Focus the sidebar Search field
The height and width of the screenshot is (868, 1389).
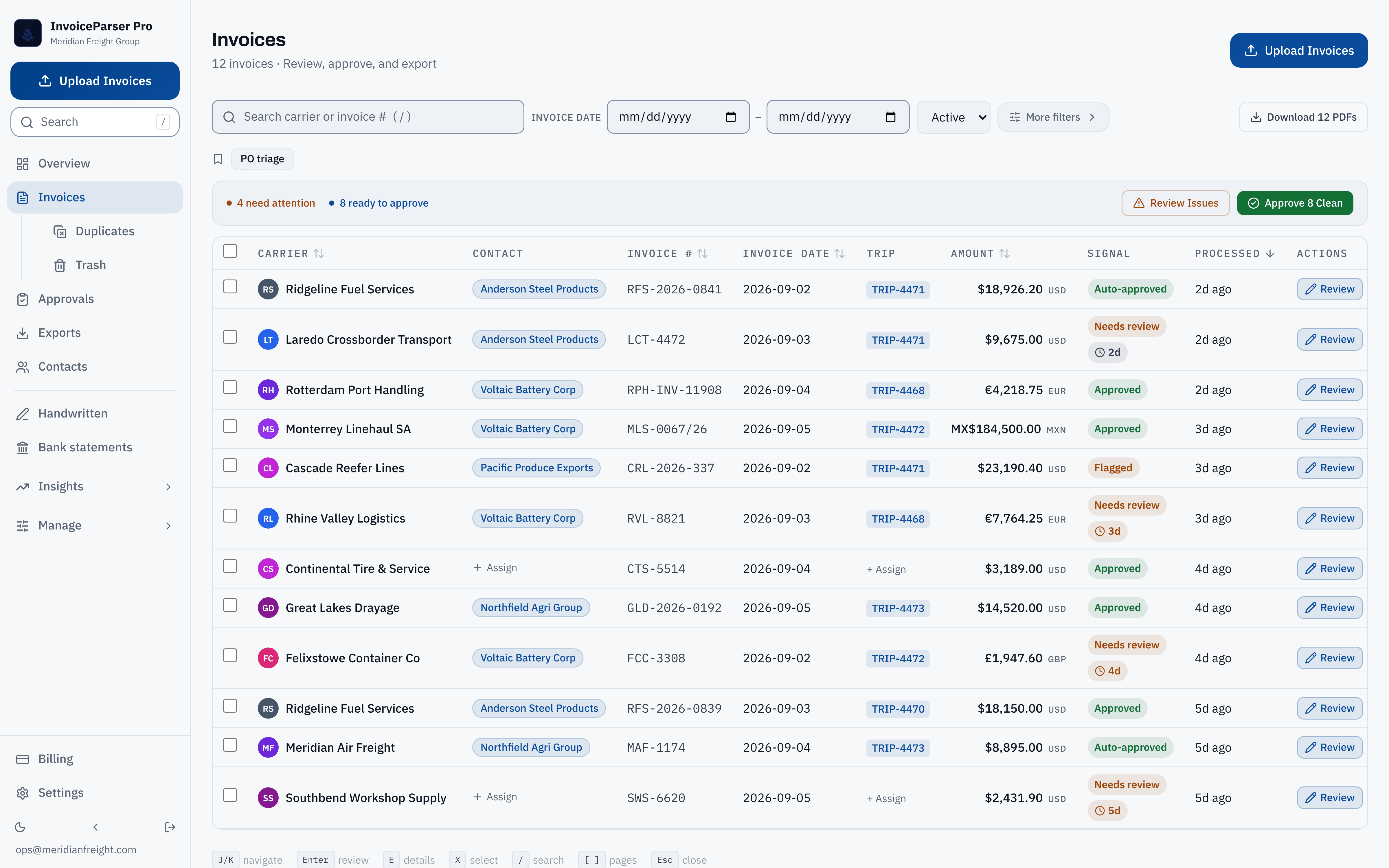point(95,122)
